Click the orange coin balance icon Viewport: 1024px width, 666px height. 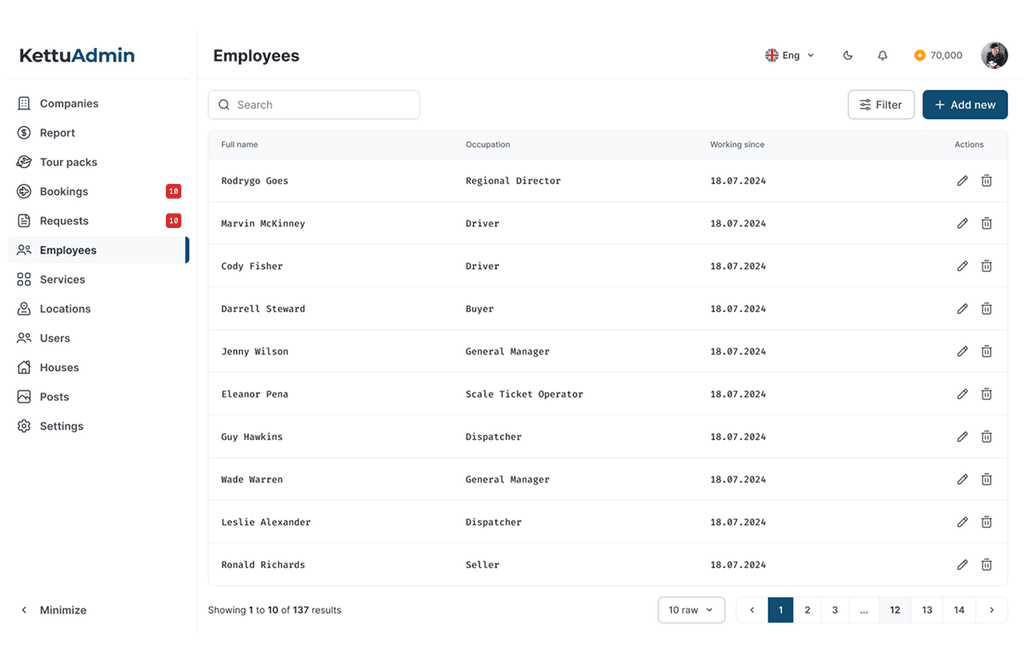pos(919,56)
